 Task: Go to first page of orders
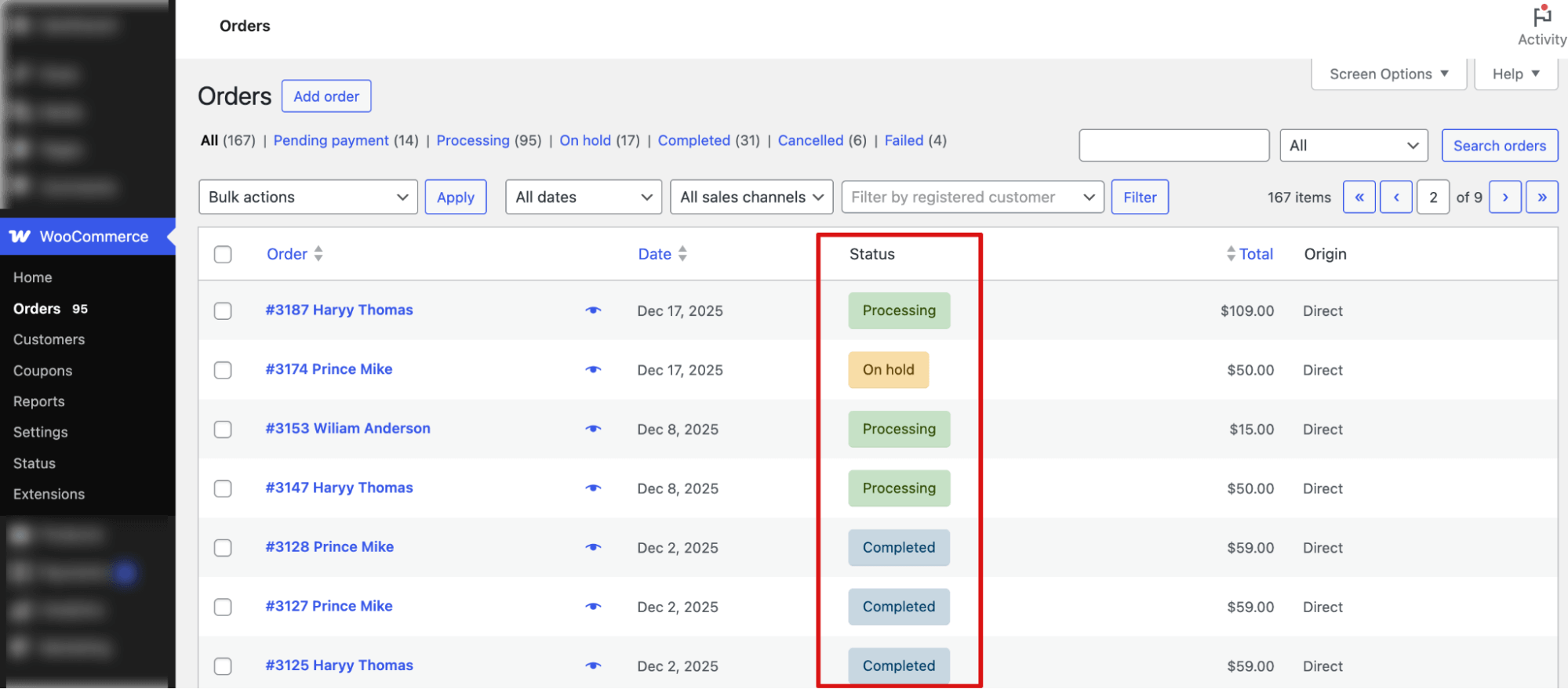coord(1359,198)
